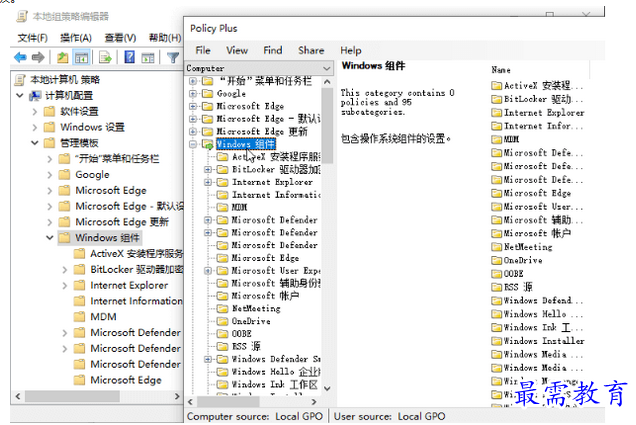The image size is (636, 425).
Task: Select highlighted Windows 组件 in Policy Plus tree
Action: (246, 144)
